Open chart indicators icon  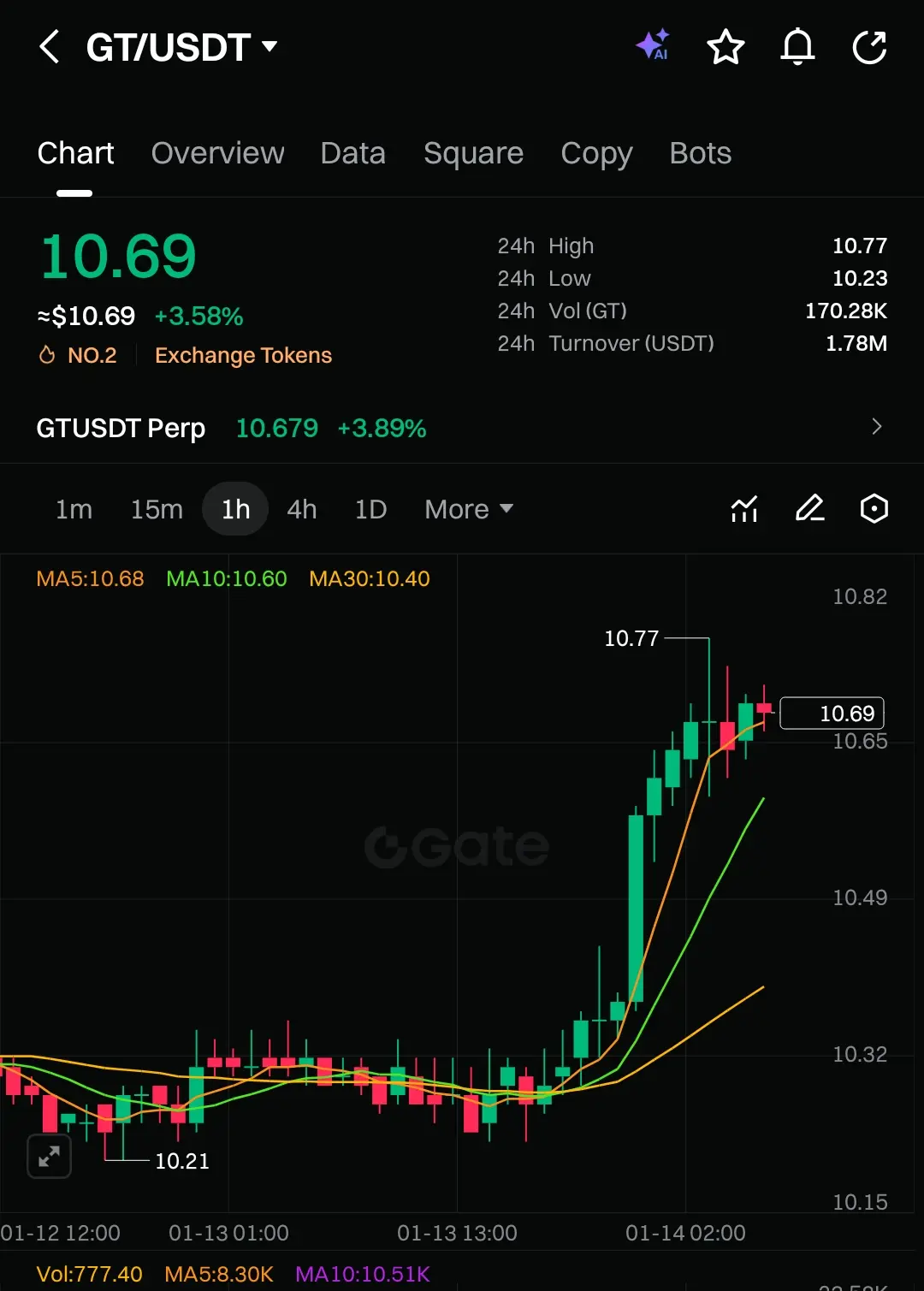[x=744, y=509]
